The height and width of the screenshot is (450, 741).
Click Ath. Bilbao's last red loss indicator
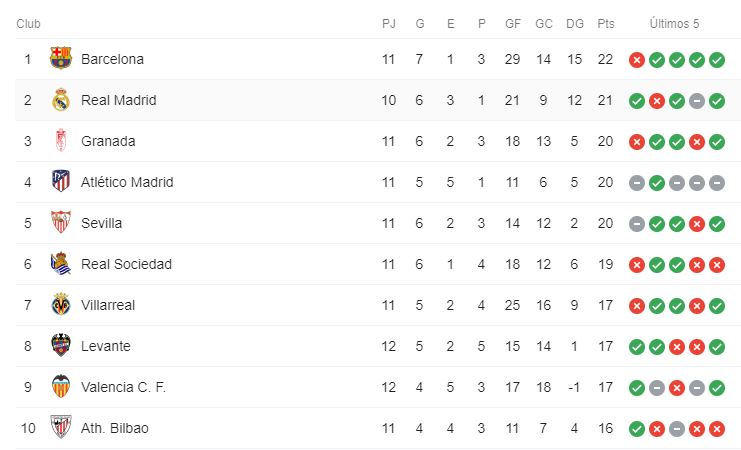pos(717,429)
